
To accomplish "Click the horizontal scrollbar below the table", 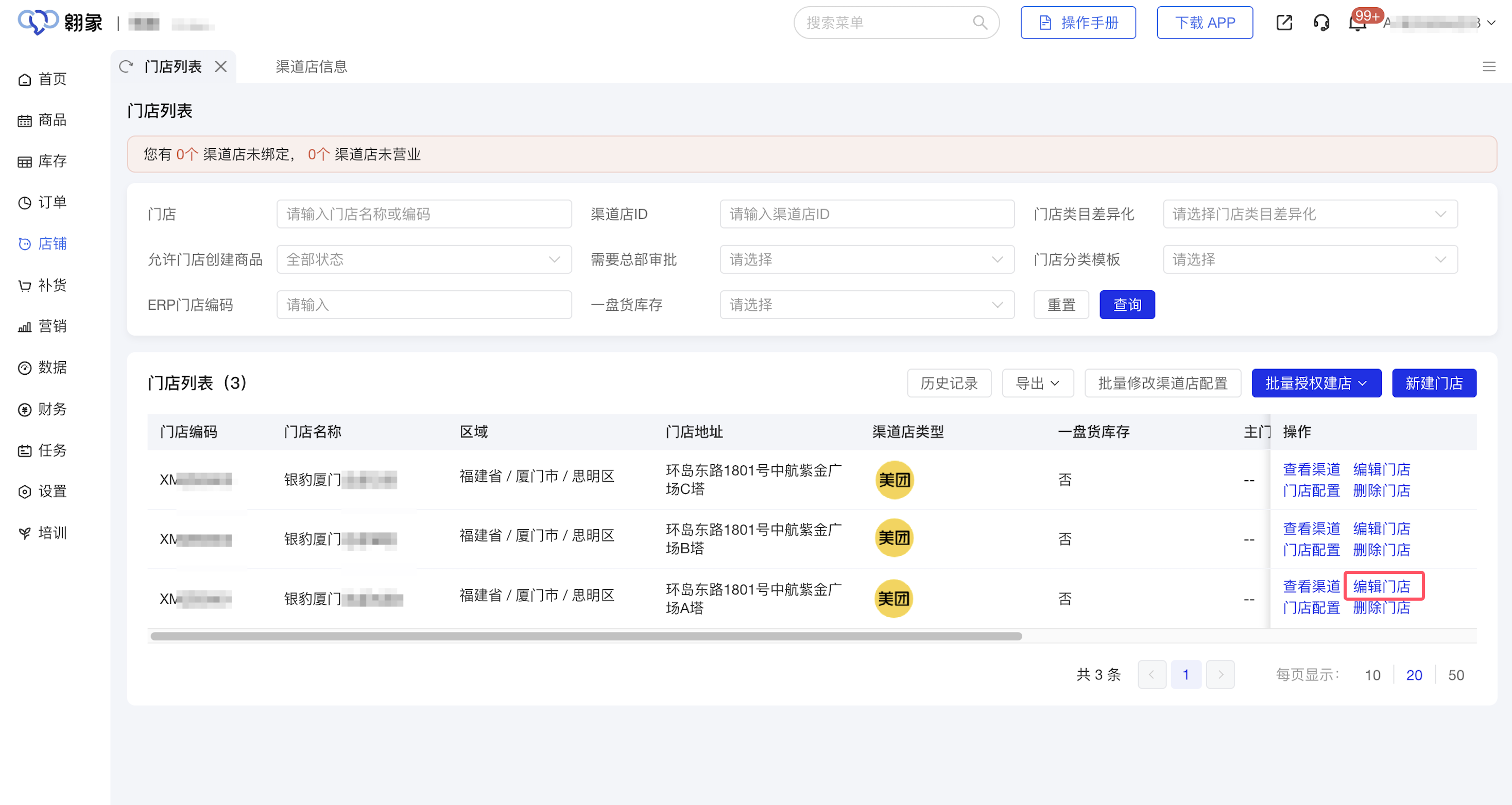I will tap(585, 636).
